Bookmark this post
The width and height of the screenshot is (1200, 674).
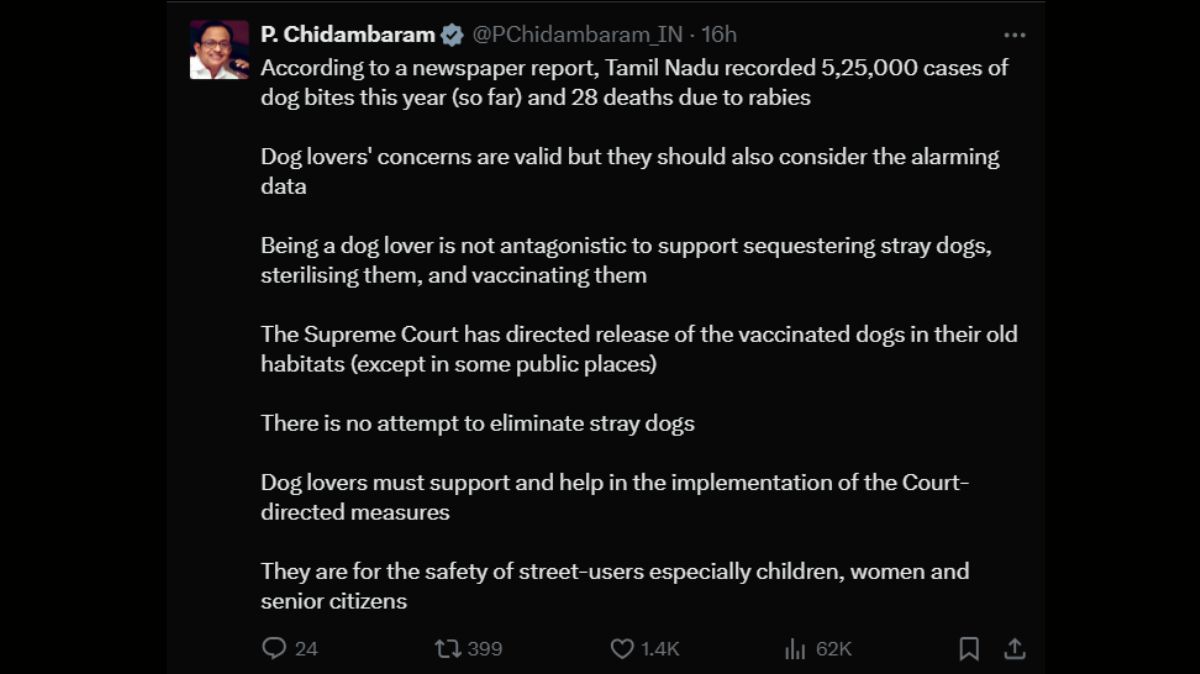pyautogui.click(x=969, y=649)
